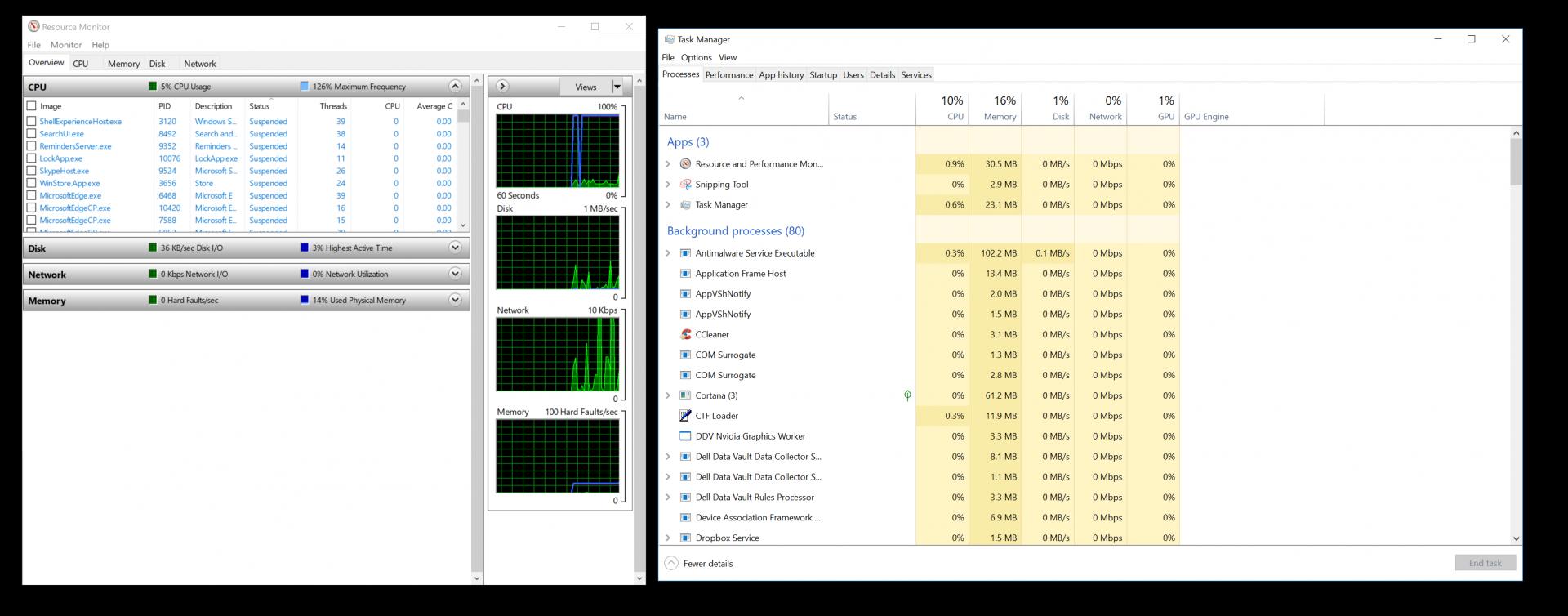Click the Task Manager title bar icon

point(670,39)
